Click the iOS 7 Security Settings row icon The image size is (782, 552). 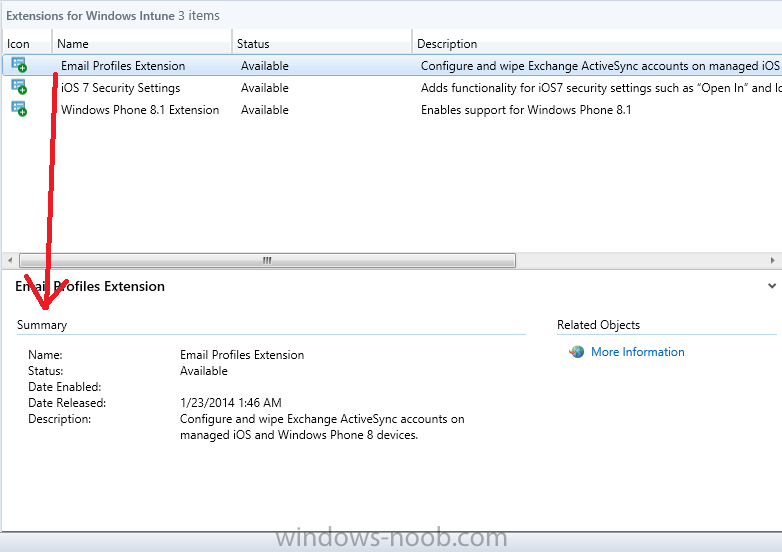19,87
